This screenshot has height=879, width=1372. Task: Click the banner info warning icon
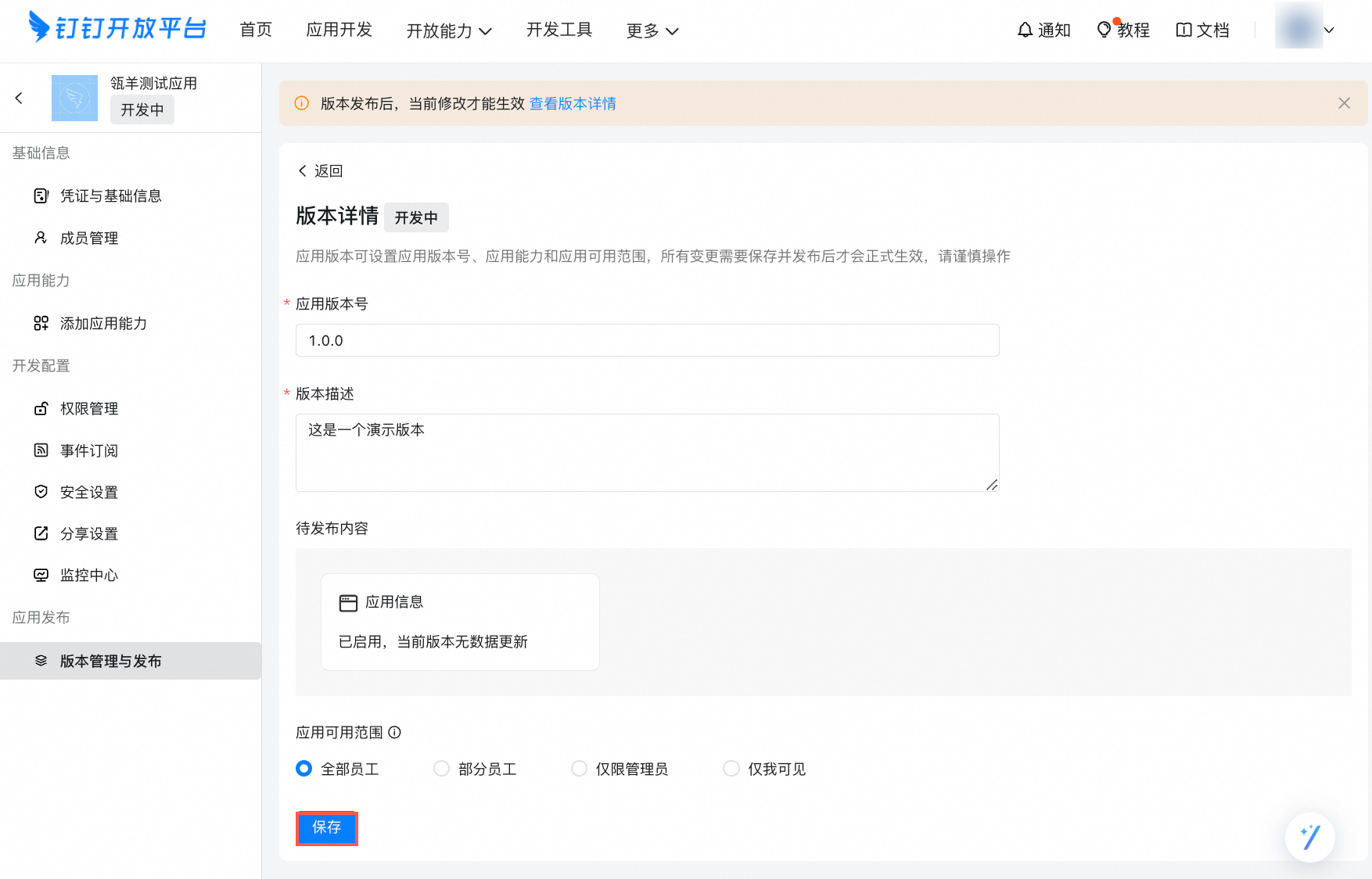coord(301,103)
